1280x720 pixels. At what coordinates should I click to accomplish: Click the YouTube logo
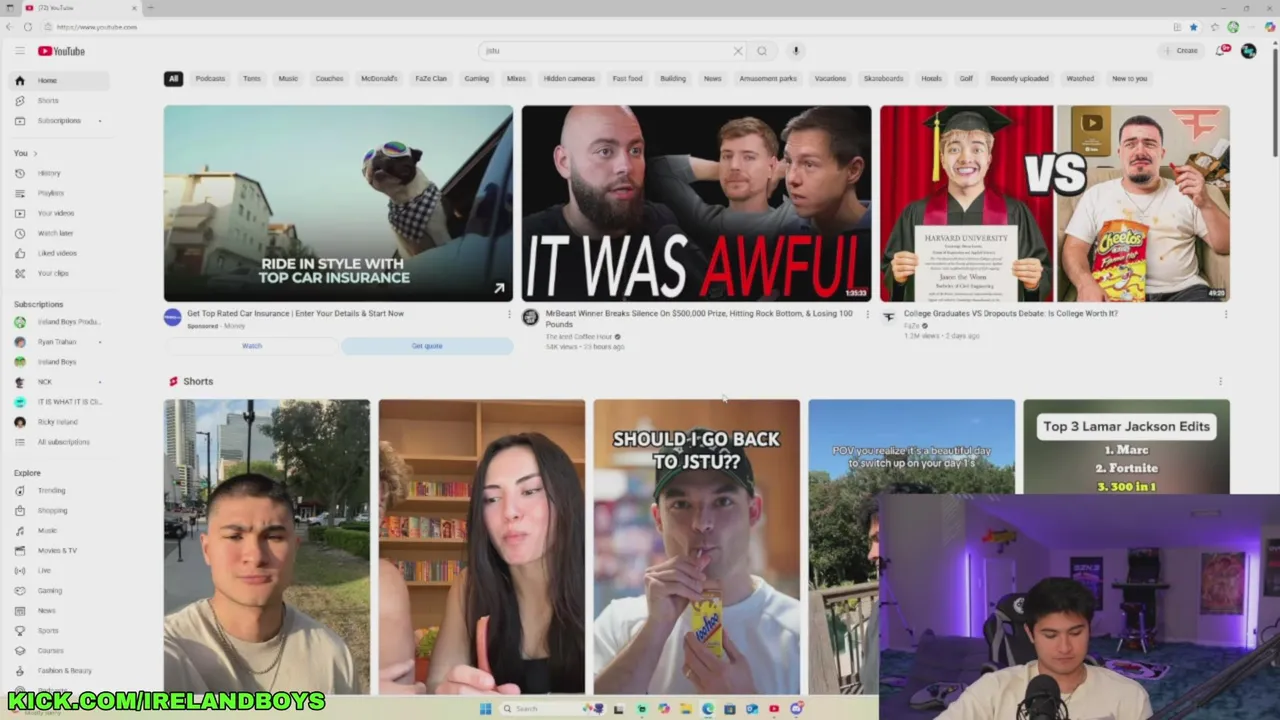62,51
